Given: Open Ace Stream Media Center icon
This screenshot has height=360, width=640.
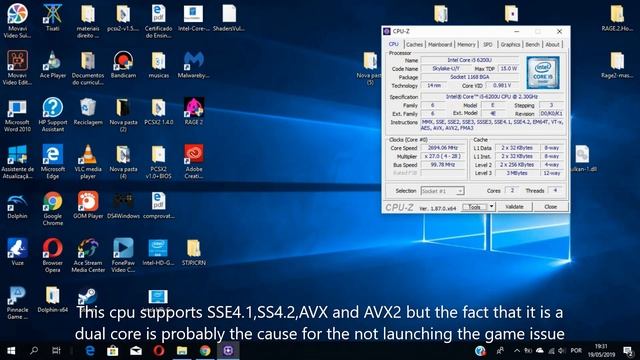Looking at the screenshot, I should pyautogui.click(x=88, y=255).
